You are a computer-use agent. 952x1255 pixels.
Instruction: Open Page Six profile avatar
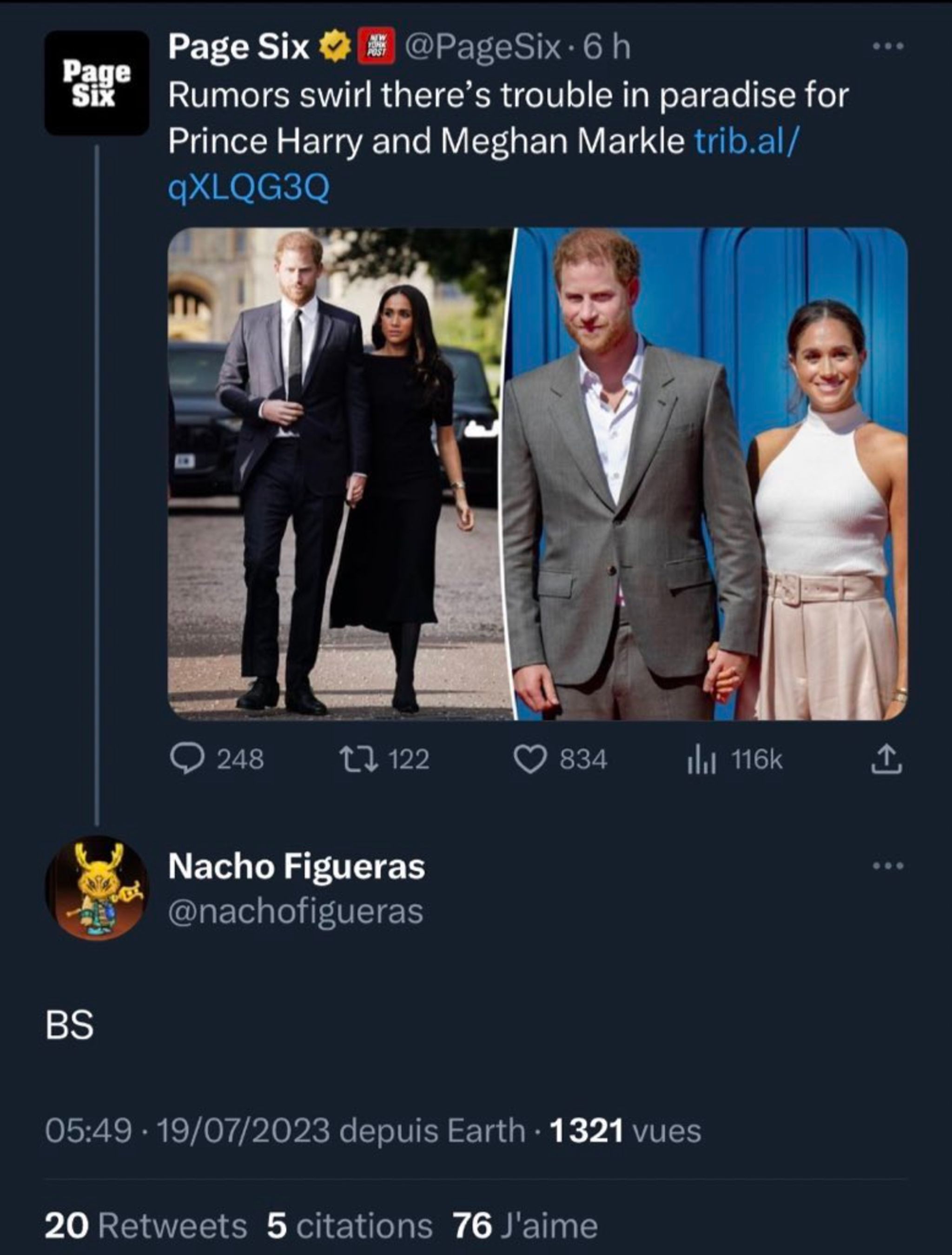(x=96, y=83)
